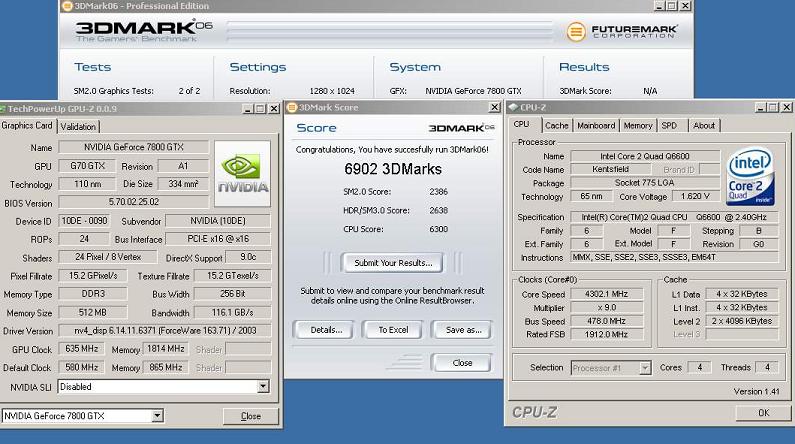The image size is (795, 444).
Task: Open the Cache tab in CPU-Z
Action: [x=557, y=125]
